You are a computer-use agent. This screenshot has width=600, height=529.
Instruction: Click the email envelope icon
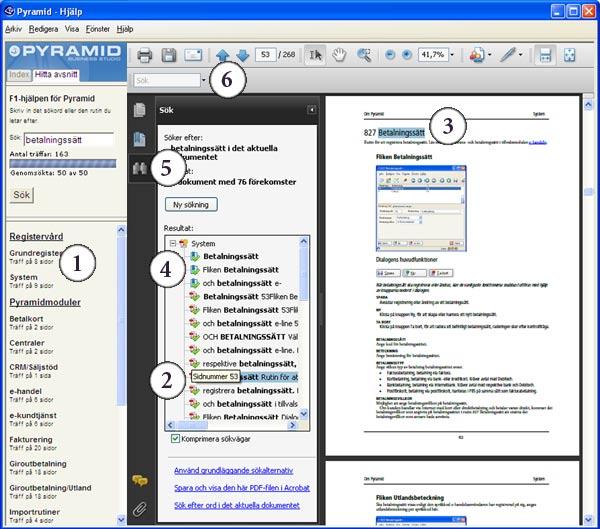click(193, 55)
